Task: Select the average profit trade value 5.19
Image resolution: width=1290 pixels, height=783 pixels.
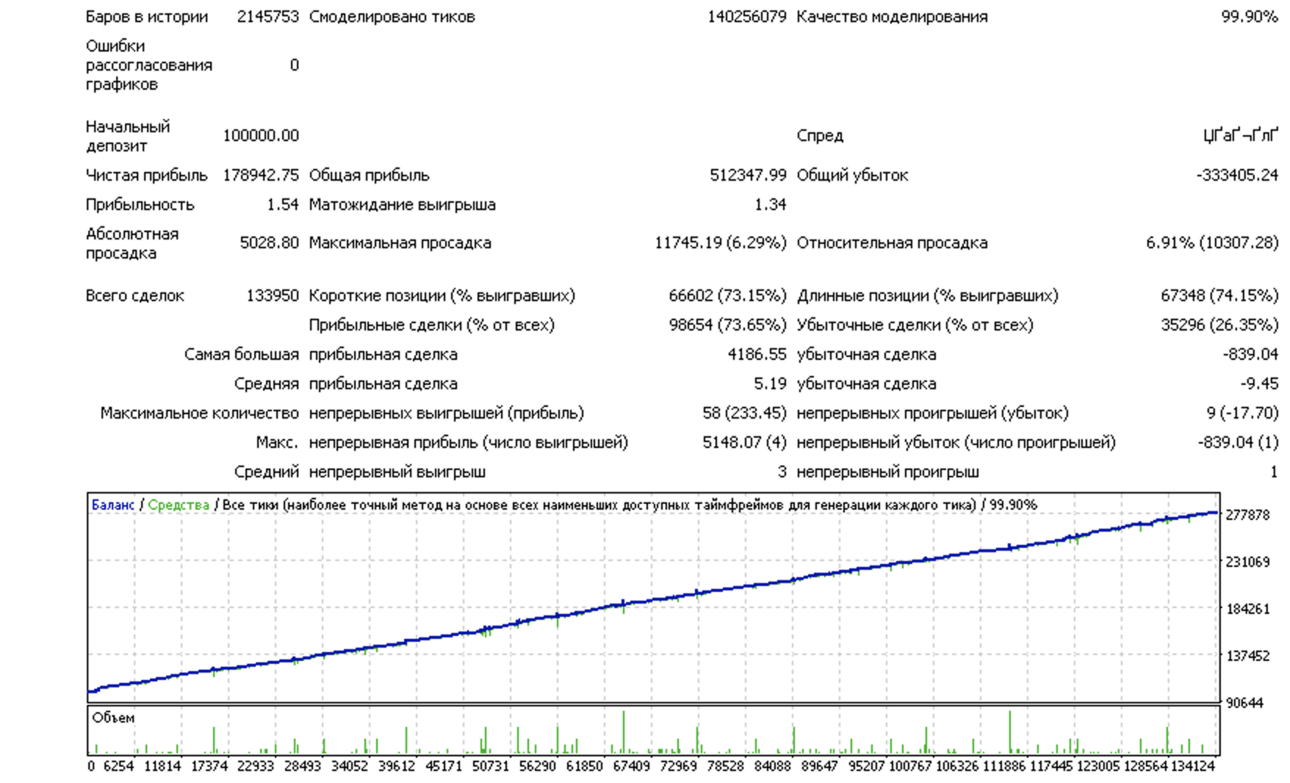Action: 772,384
